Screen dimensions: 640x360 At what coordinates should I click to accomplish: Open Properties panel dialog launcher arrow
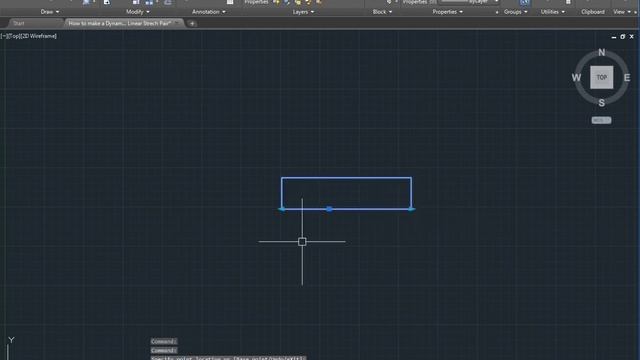pos(497,12)
